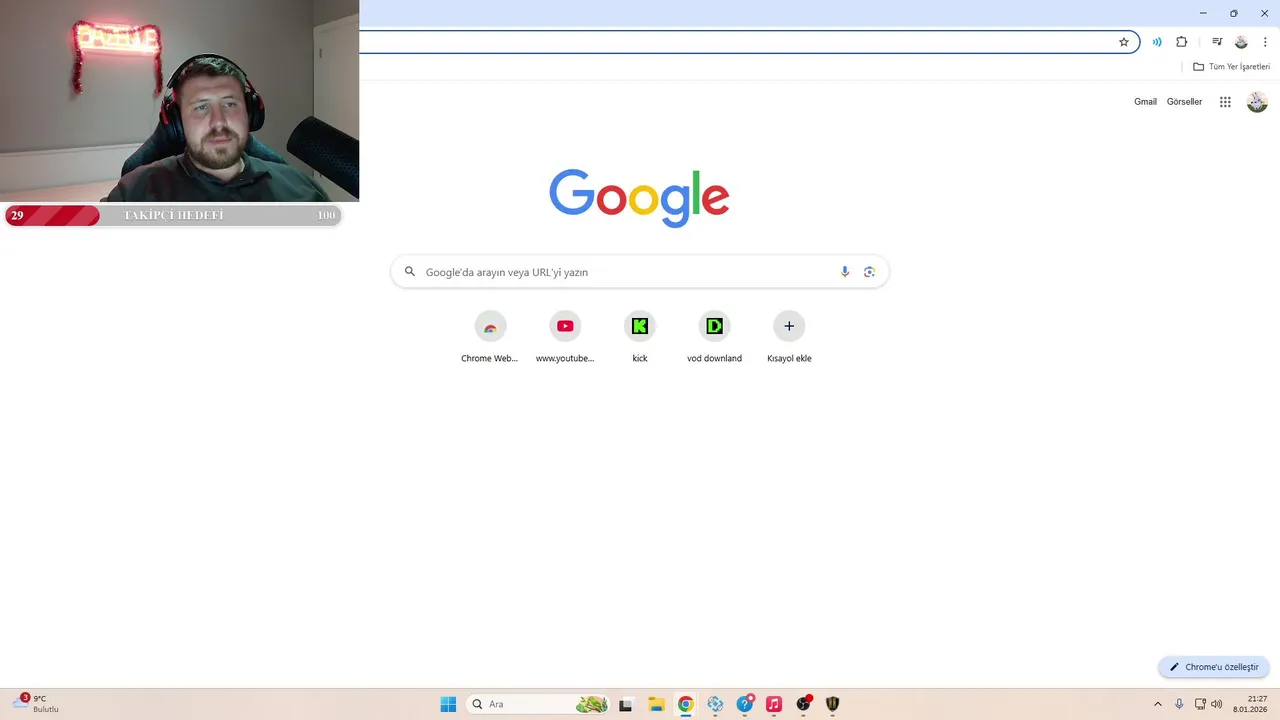The image size is (1280, 720).
Task: Bookmark this page with the star icon
Action: 1124,42
